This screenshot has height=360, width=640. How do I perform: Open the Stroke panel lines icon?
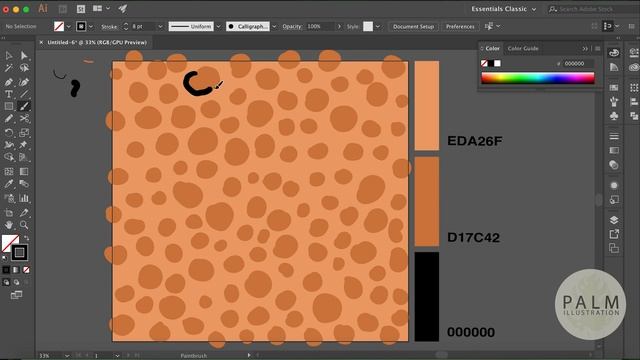point(614,136)
